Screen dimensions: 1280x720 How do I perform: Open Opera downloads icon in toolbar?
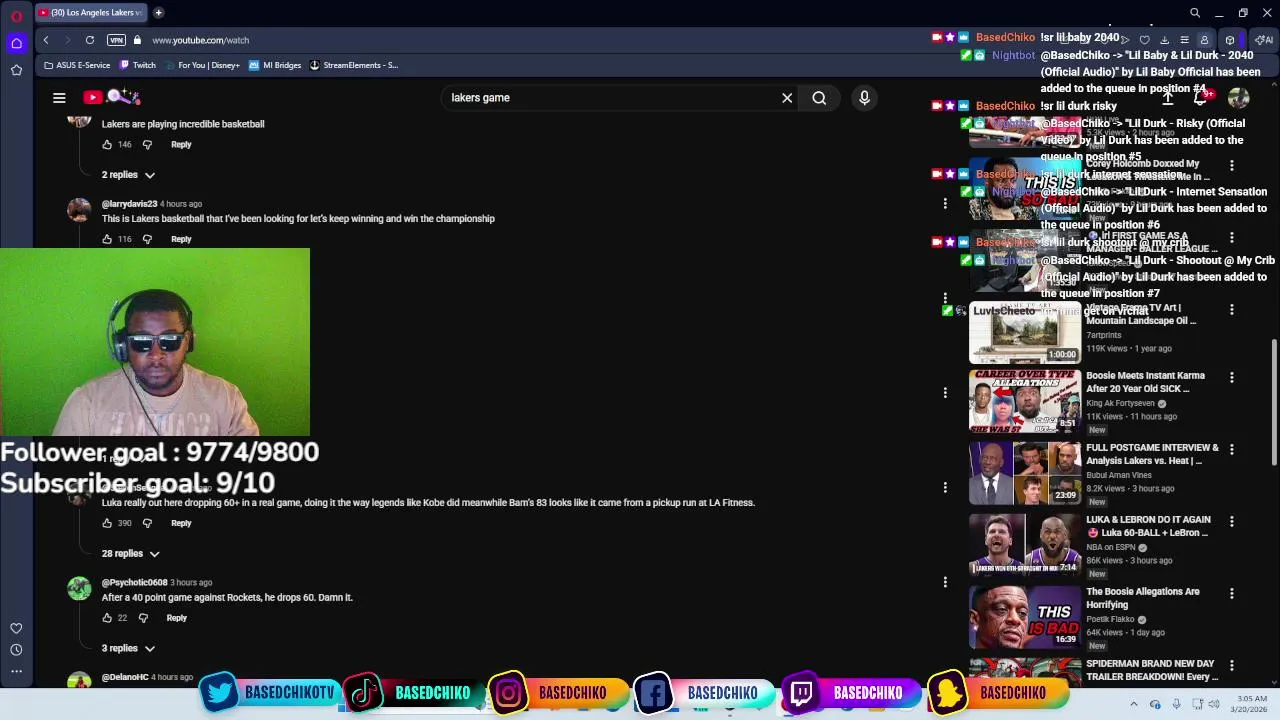coord(1164,40)
